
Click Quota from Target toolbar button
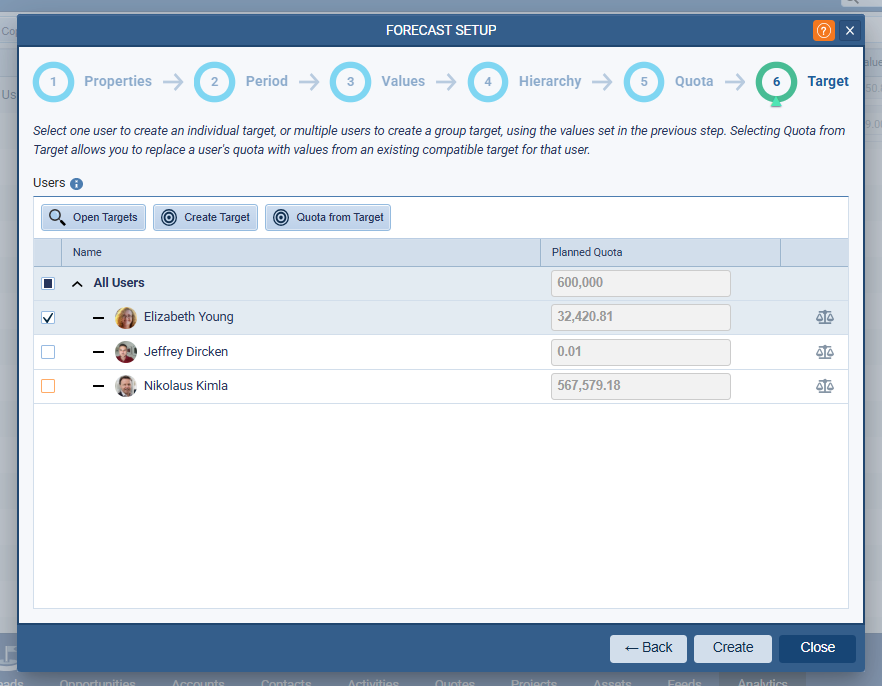pos(327,217)
